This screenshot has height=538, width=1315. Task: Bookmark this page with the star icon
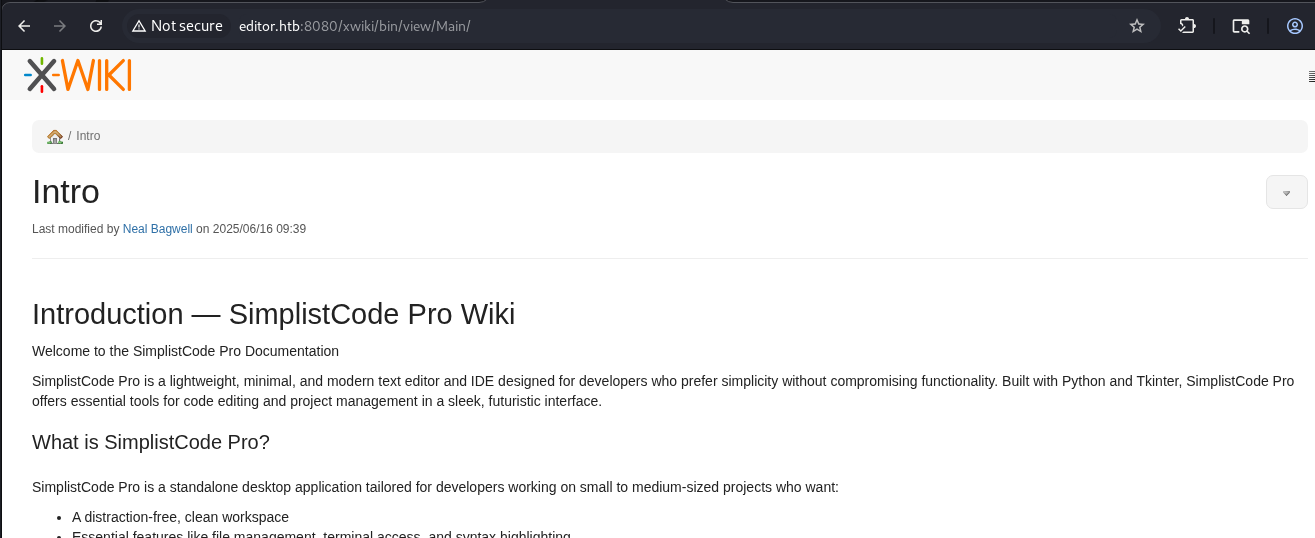click(x=1136, y=26)
